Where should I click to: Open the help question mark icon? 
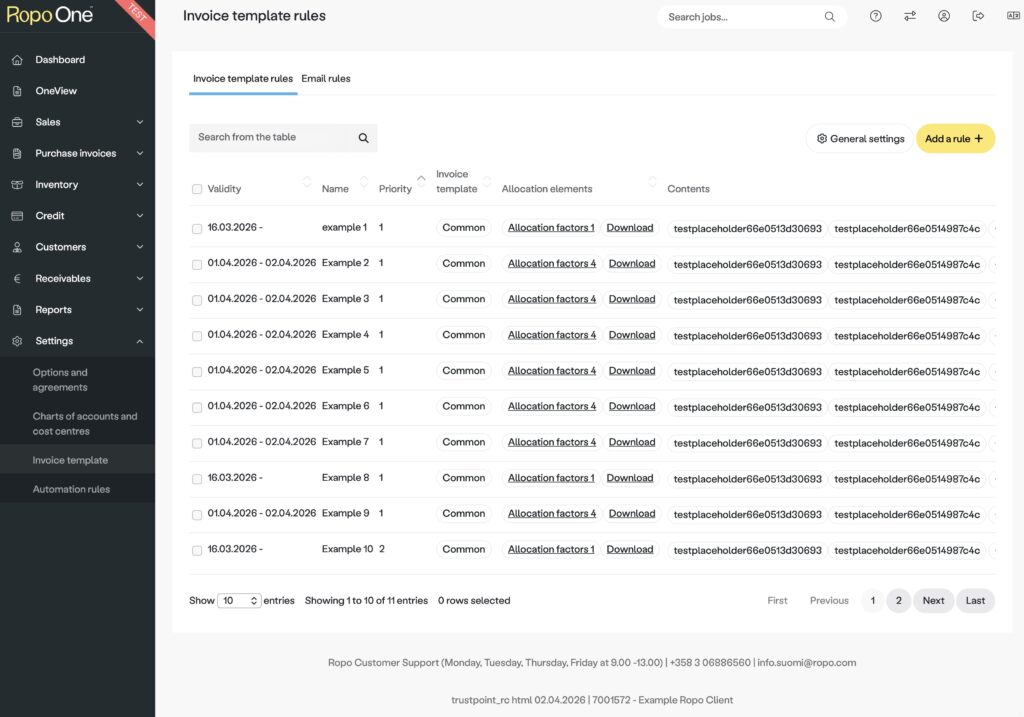876,16
